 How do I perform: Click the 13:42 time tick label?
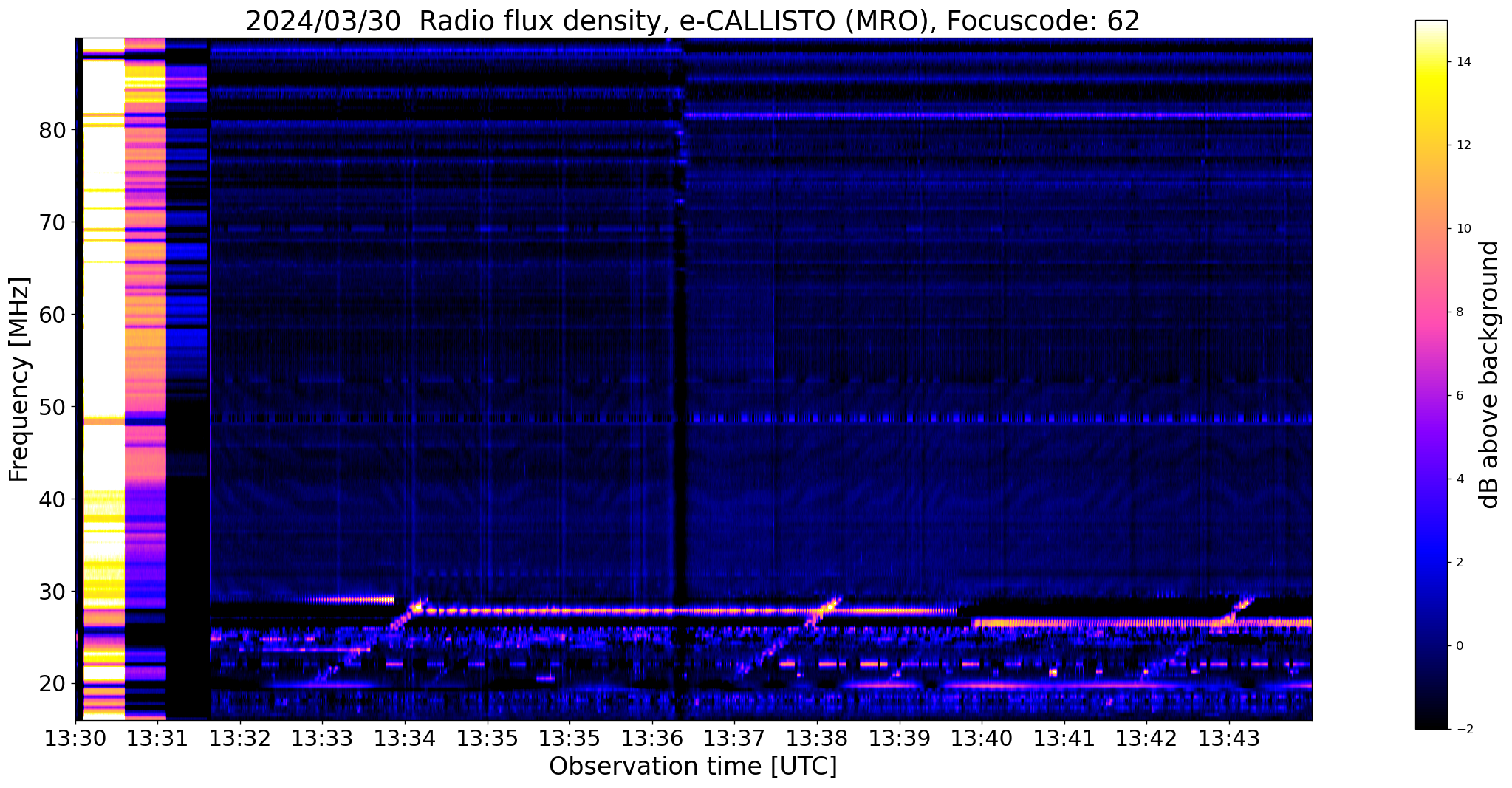[x=1146, y=738]
